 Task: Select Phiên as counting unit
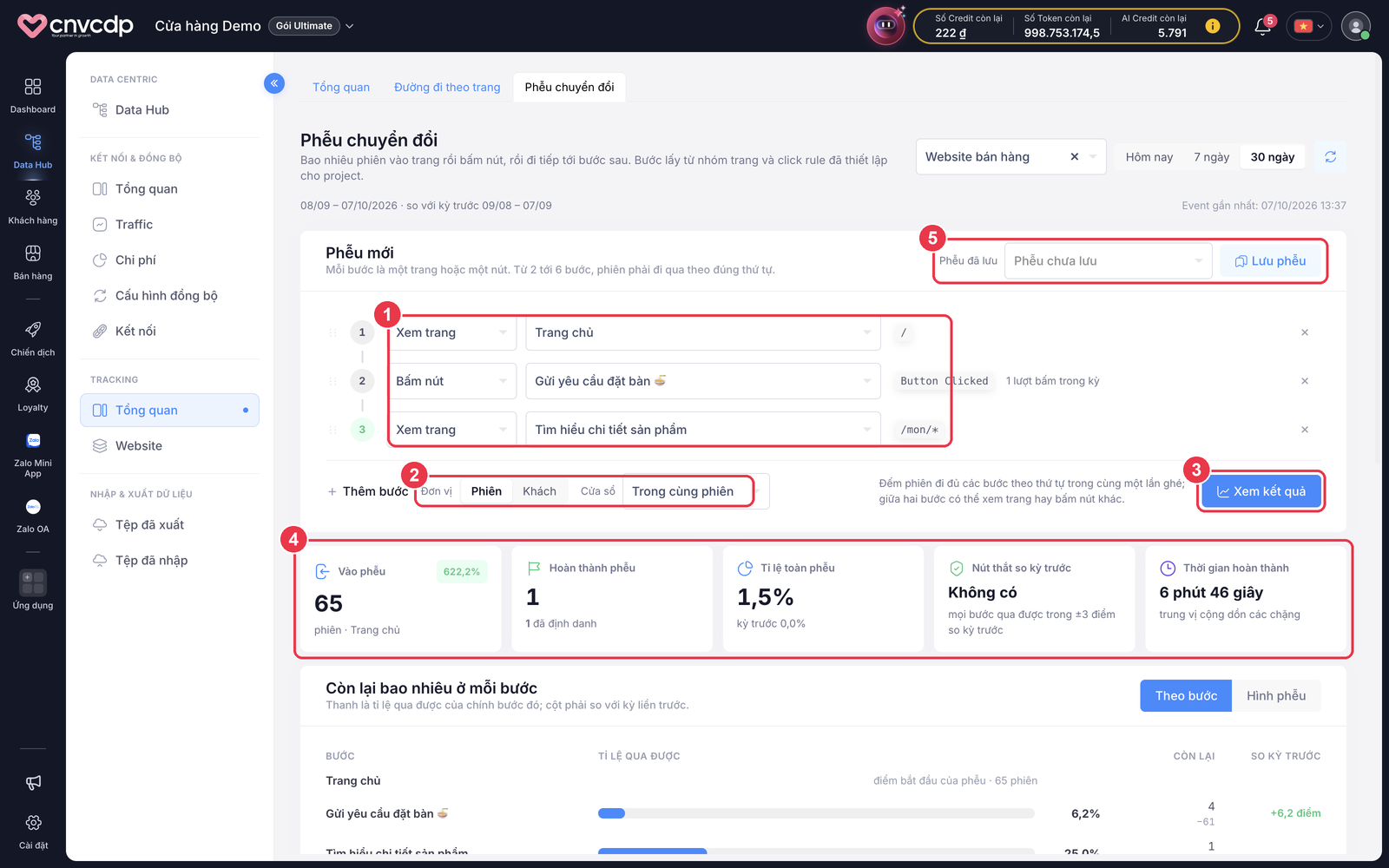click(486, 491)
